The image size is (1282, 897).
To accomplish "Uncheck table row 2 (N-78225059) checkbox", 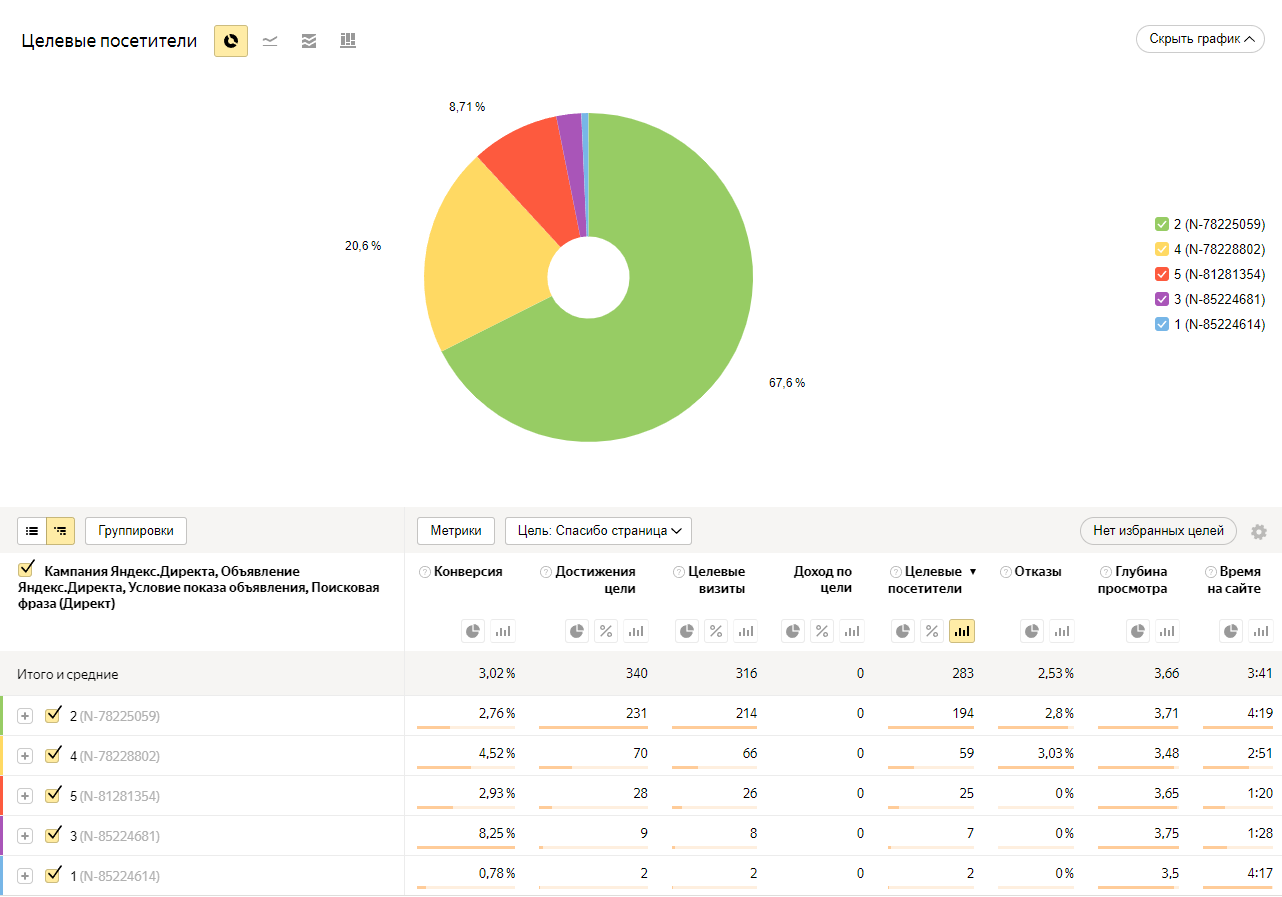I will click(54, 715).
